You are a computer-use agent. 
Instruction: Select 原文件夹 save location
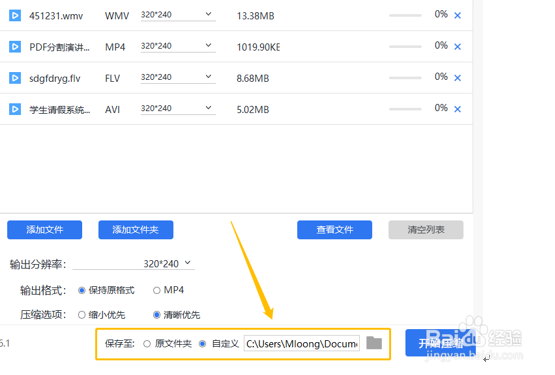(167, 344)
